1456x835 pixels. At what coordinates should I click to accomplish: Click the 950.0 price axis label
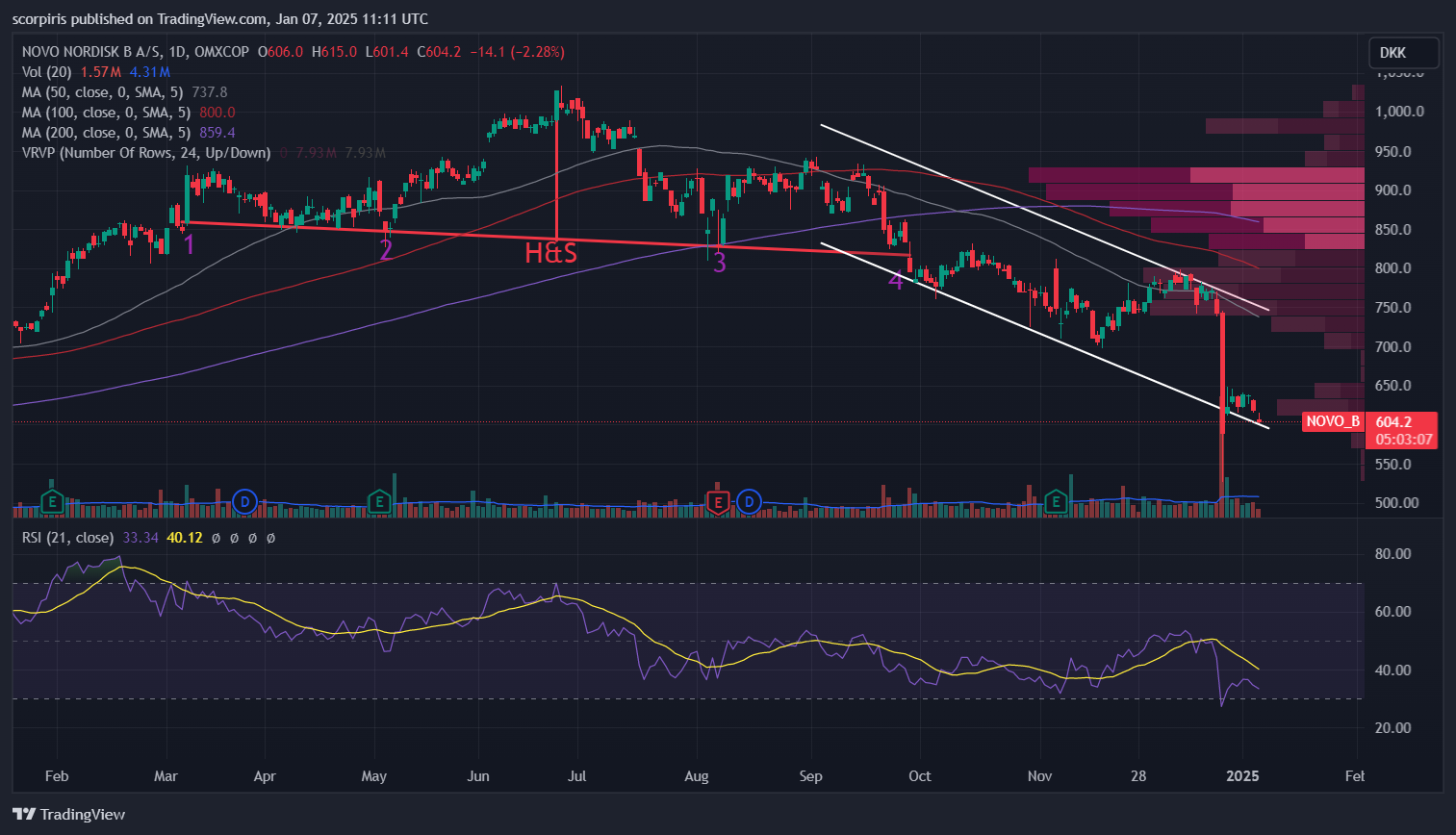[x=1393, y=152]
